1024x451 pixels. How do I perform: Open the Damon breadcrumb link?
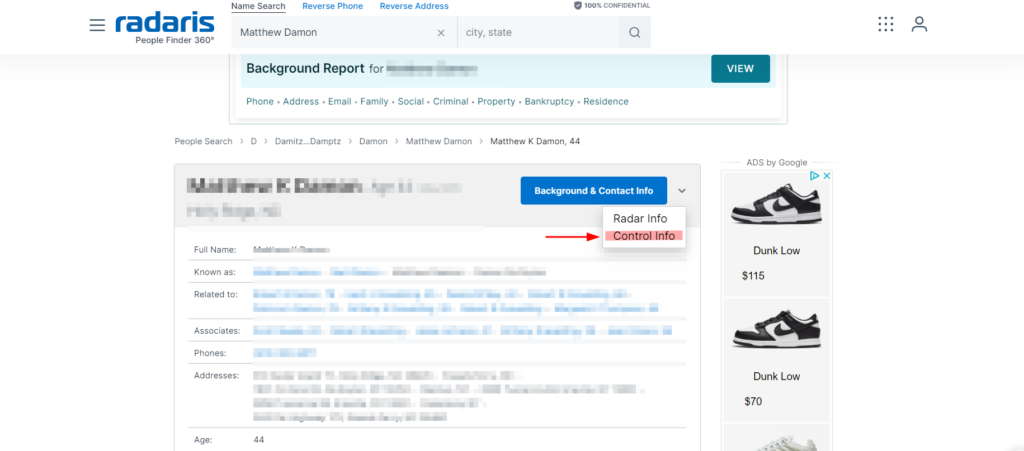click(374, 141)
